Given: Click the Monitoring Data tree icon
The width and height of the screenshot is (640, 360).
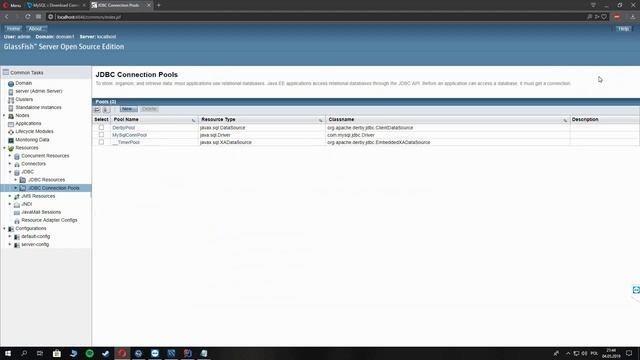Looking at the screenshot, I should (11, 140).
